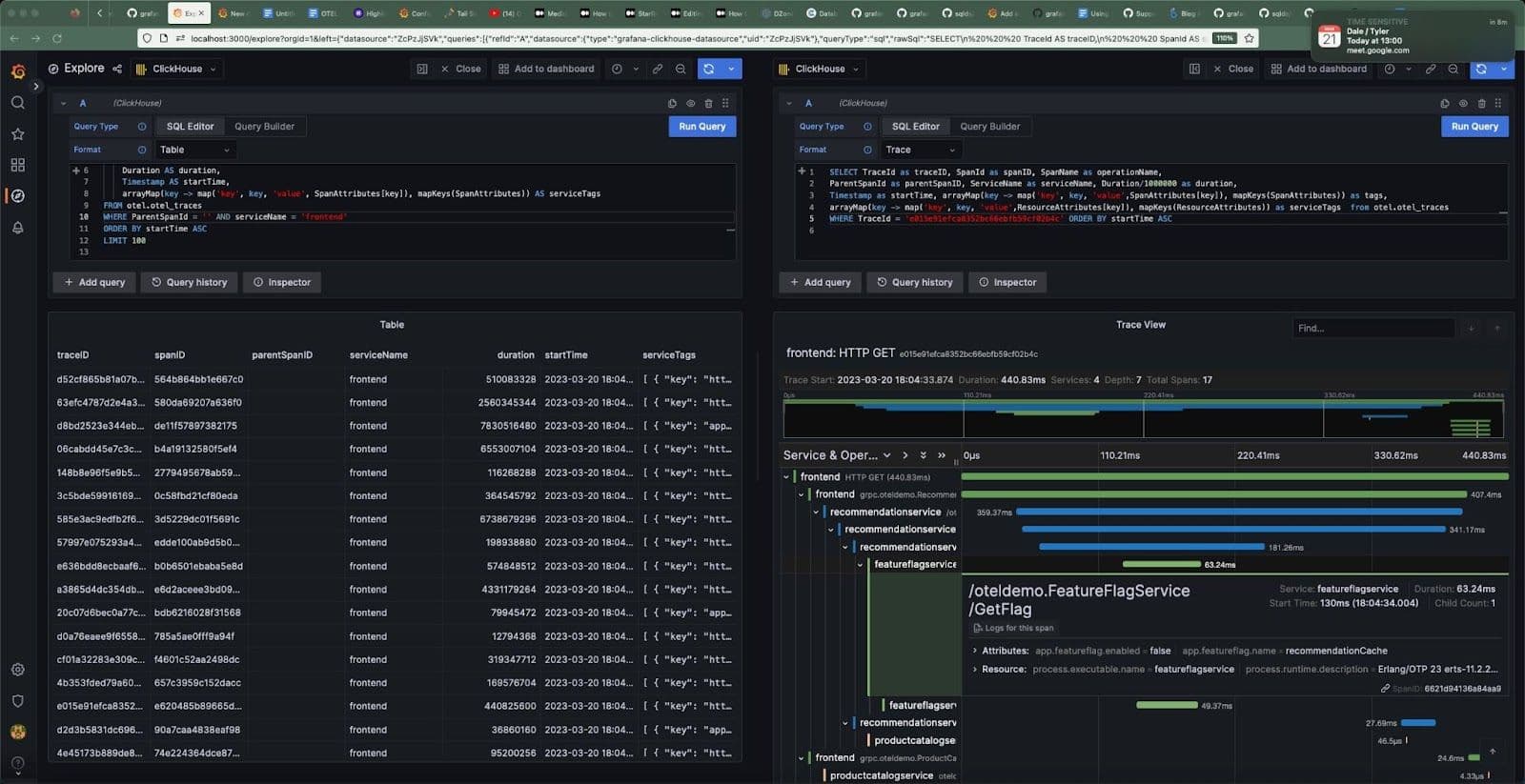Open left pane time picker dropdown
Image resolution: width=1525 pixels, height=784 pixels.
pos(624,69)
